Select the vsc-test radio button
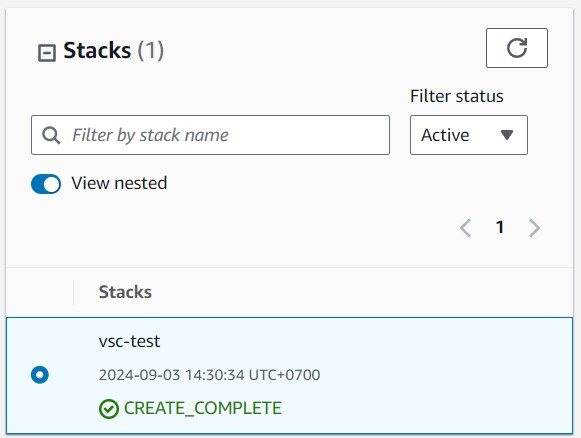This screenshot has width=581, height=438. [x=40, y=375]
